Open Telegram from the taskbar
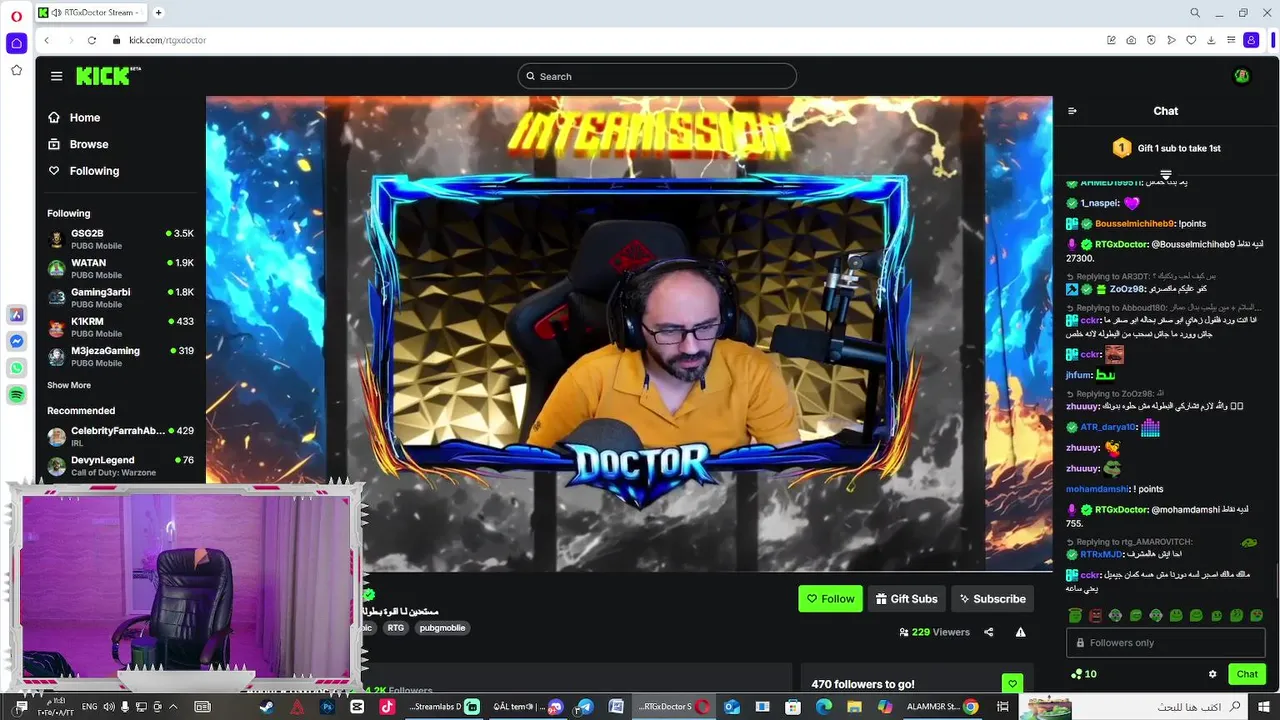Image resolution: width=1280 pixels, height=720 pixels. pyautogui.click(x=585, y=706)
